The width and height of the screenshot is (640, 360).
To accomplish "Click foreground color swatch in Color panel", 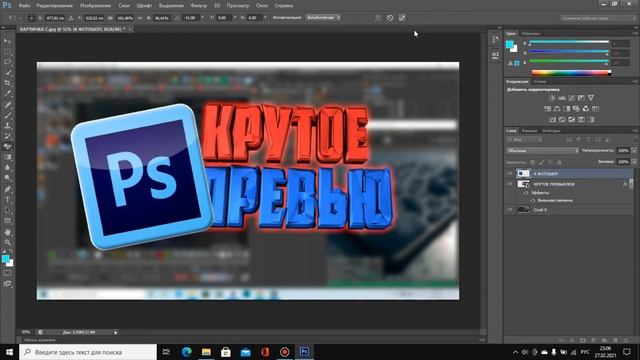I will 509,44.
